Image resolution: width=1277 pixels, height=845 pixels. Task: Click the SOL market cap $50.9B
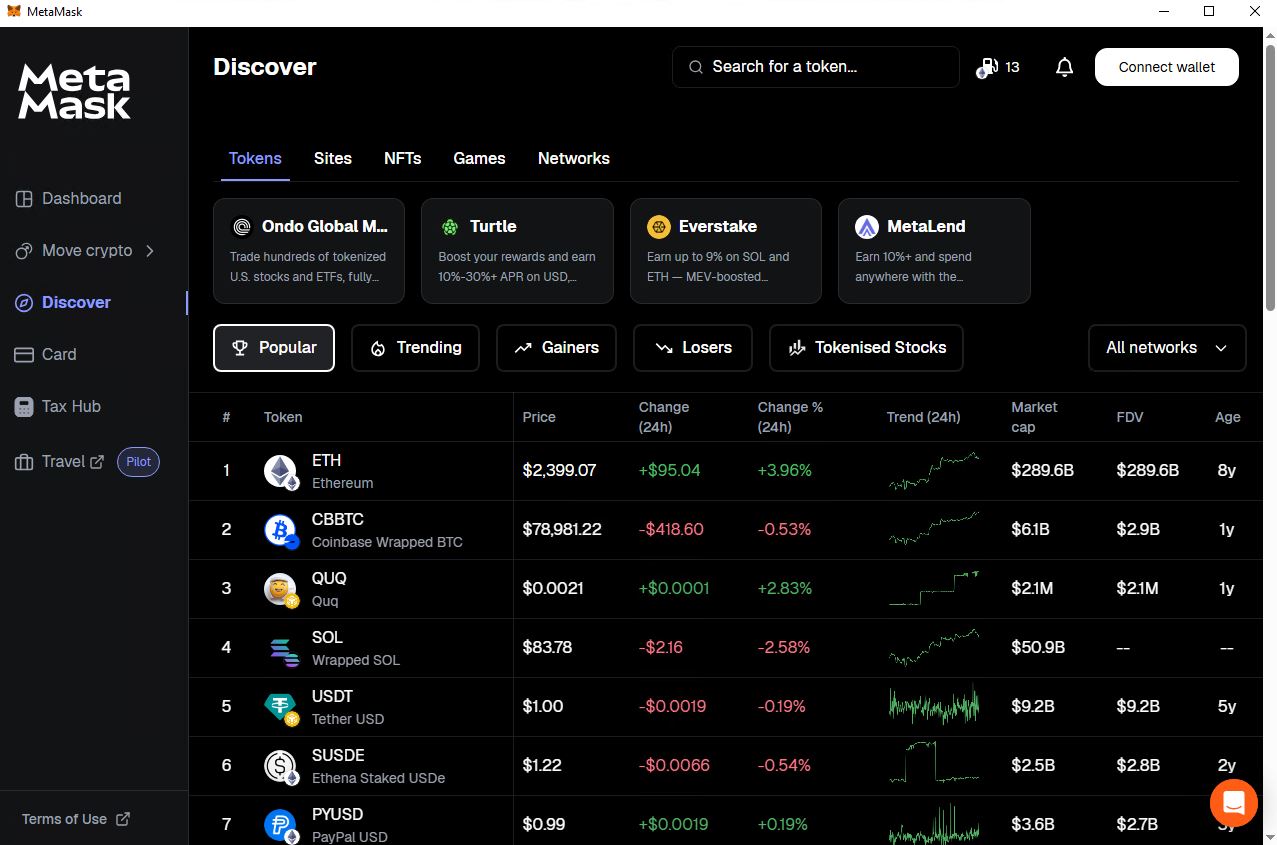click(1038, 647)
